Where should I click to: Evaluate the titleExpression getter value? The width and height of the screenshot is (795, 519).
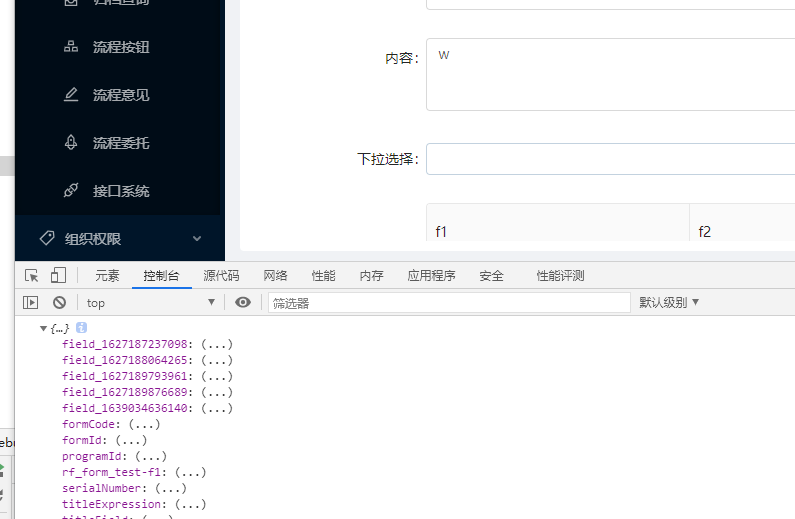pos(191,504)
